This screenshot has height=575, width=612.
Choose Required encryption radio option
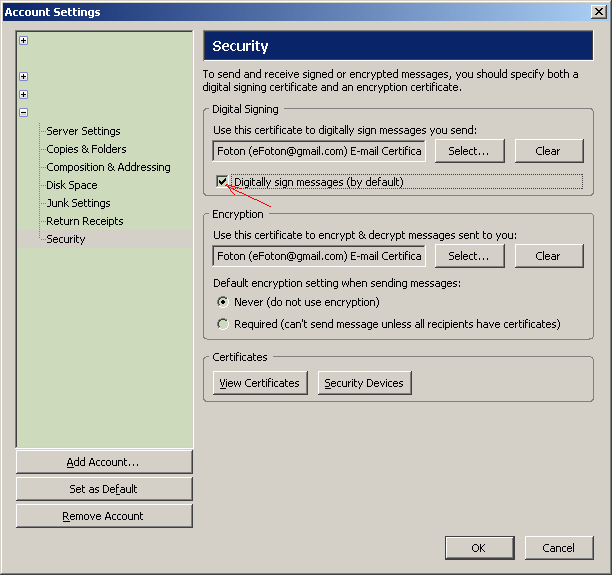(x=223, y=324)
